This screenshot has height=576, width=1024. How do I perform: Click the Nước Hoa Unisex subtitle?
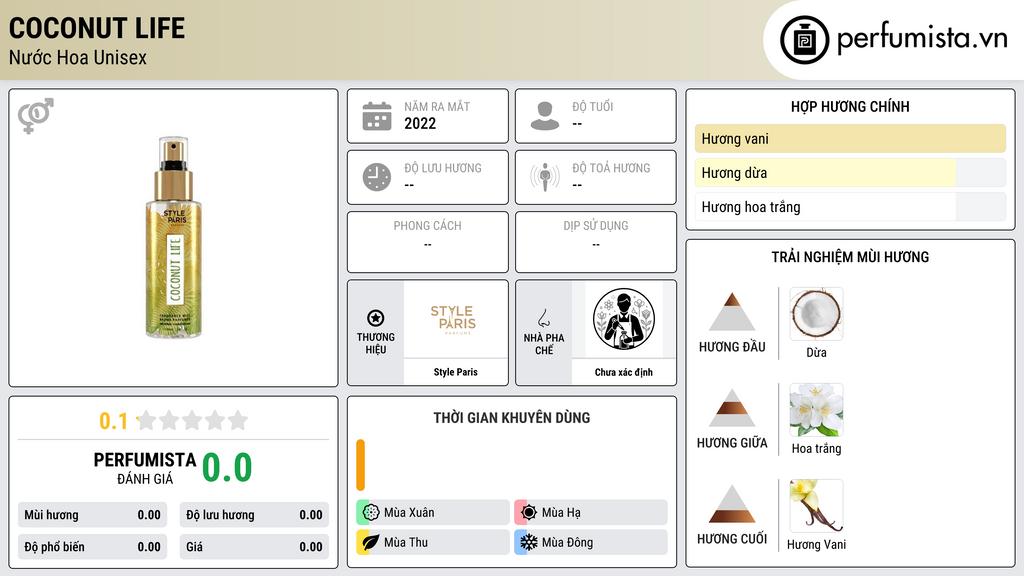click(78, 57)
